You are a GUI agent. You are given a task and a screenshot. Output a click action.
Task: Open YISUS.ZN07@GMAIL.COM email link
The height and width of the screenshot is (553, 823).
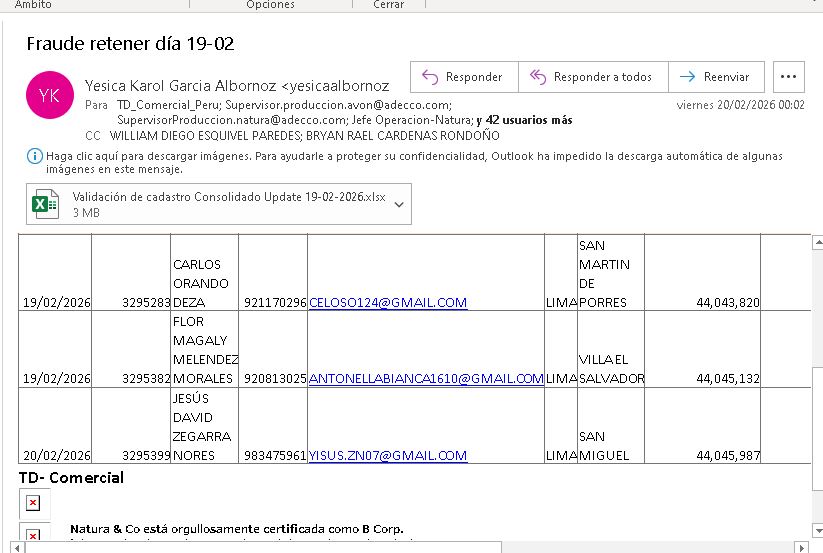point(388,456)
